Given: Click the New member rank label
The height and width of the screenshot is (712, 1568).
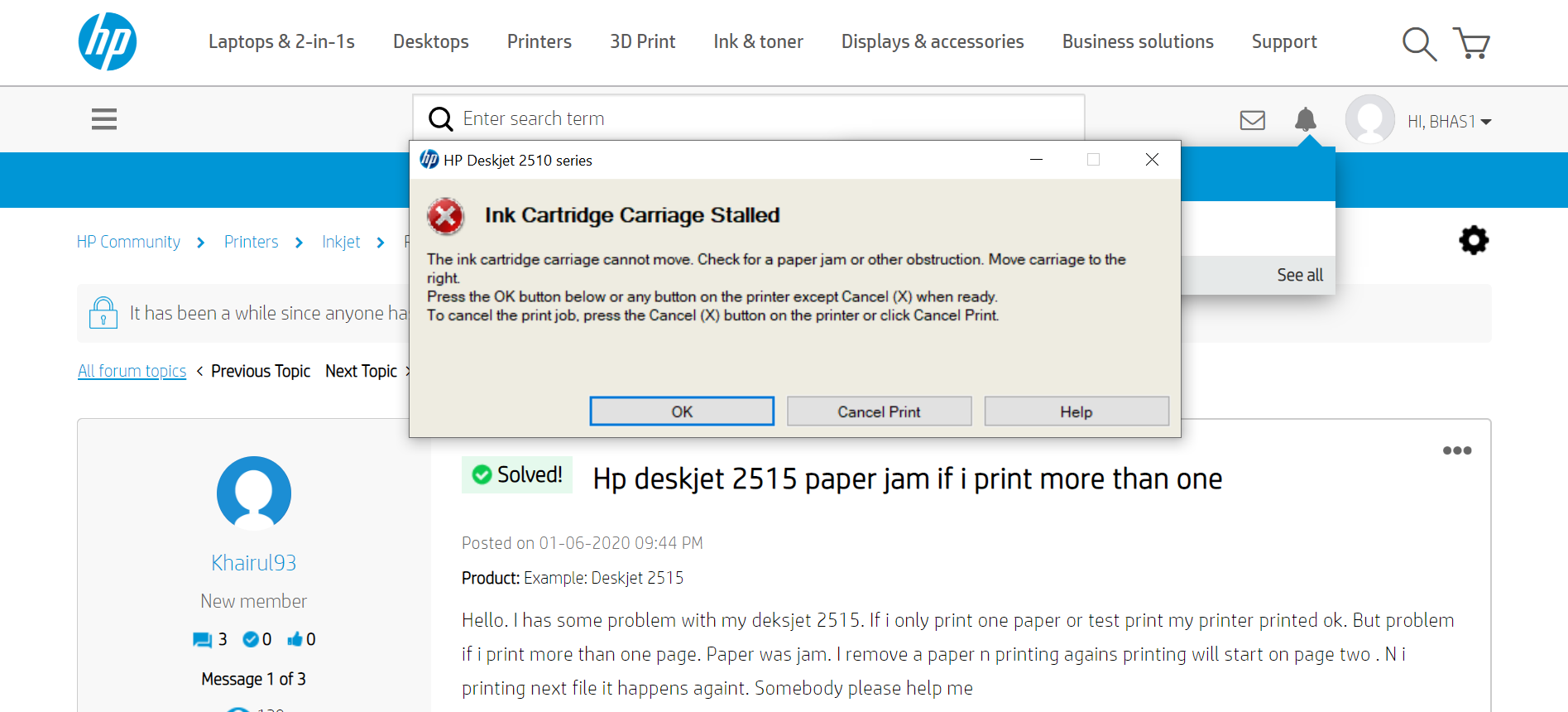Looking at the screenshot, I should [x=254, y=601].
